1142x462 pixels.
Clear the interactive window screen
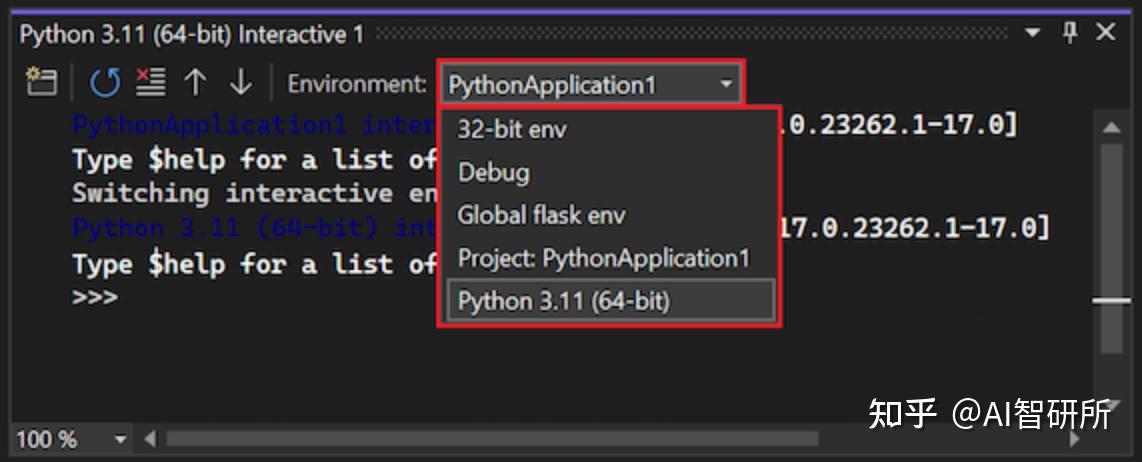[150, 83]
